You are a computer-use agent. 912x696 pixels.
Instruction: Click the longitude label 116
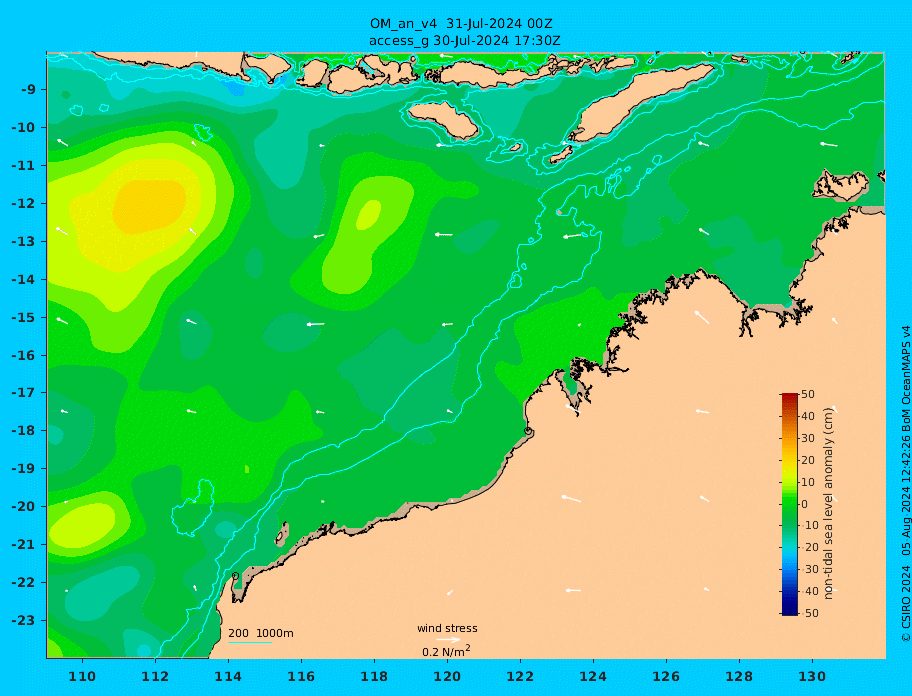pyautogui.click(x=301, y=676)
